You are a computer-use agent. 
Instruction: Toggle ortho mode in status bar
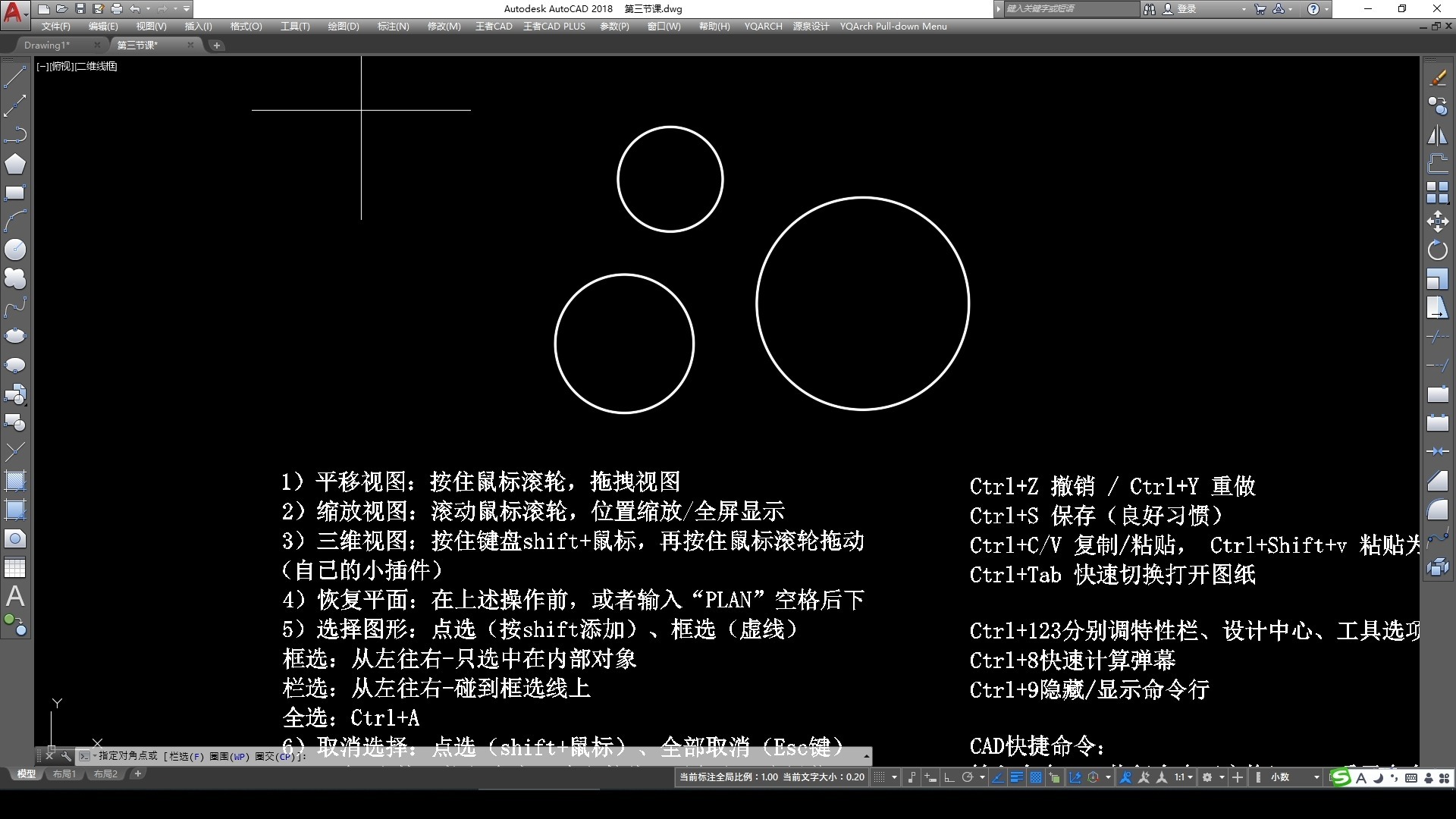pos(949,777)
